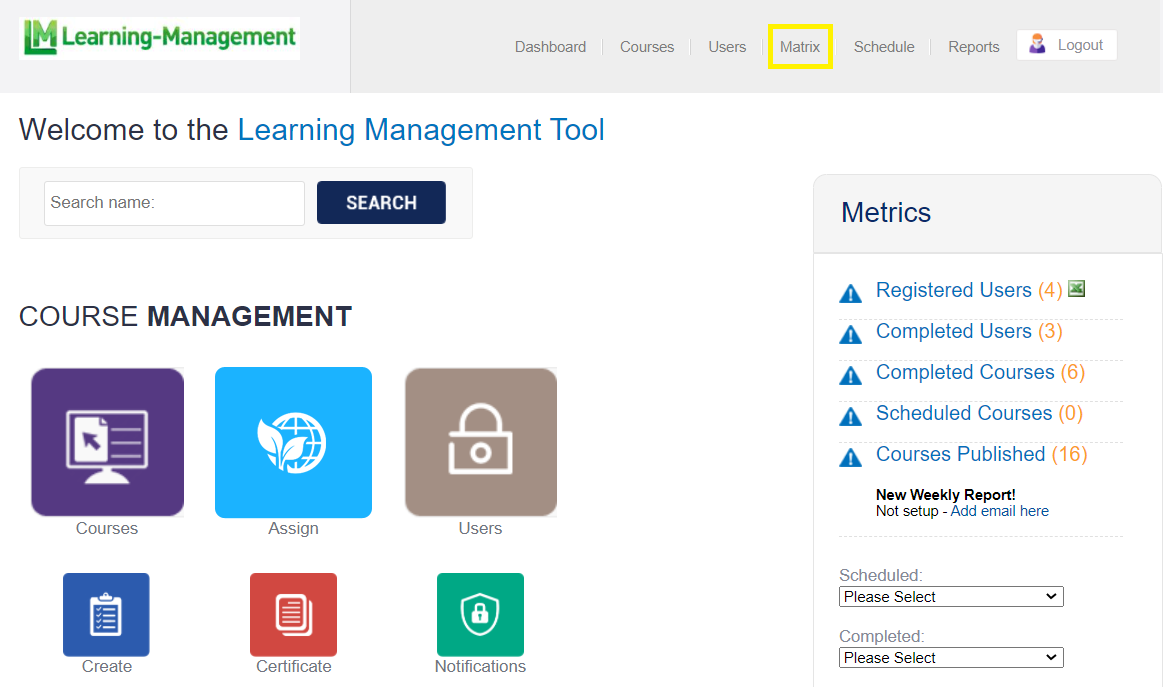Click the blue Assign globe icon
1167x692 pixels.
(293, 442)
